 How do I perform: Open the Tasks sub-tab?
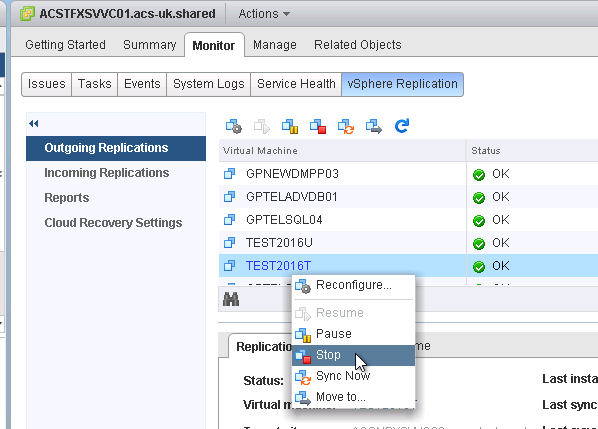(95, 84)
